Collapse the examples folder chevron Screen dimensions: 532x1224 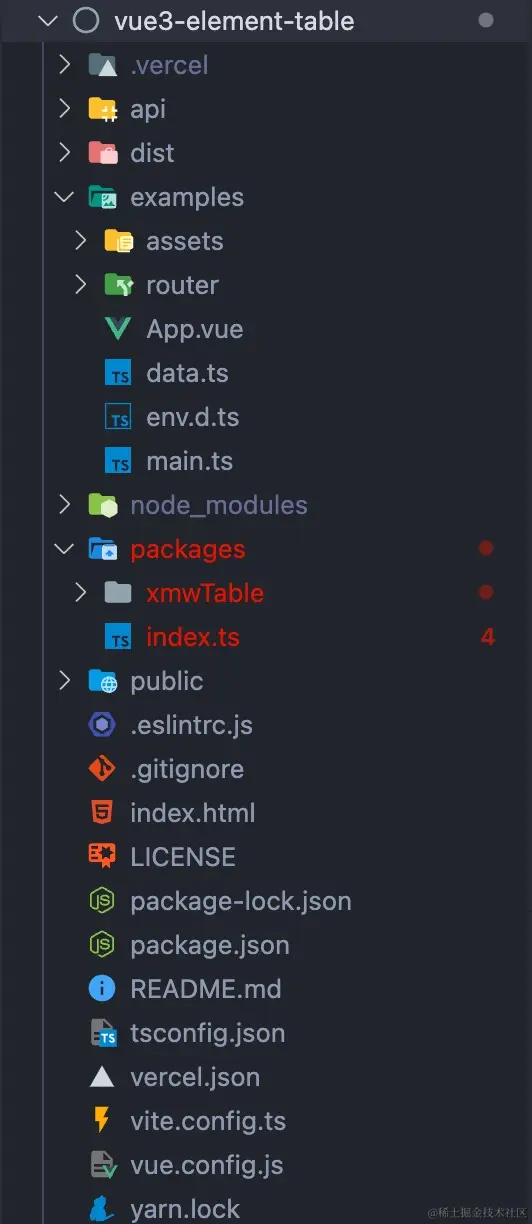pos(65,197)
